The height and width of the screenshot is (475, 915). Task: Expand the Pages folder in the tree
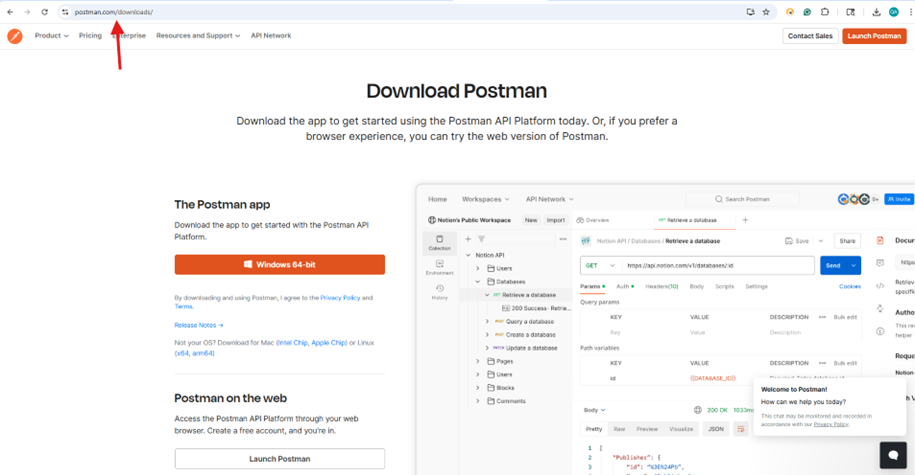coord(478,361)
